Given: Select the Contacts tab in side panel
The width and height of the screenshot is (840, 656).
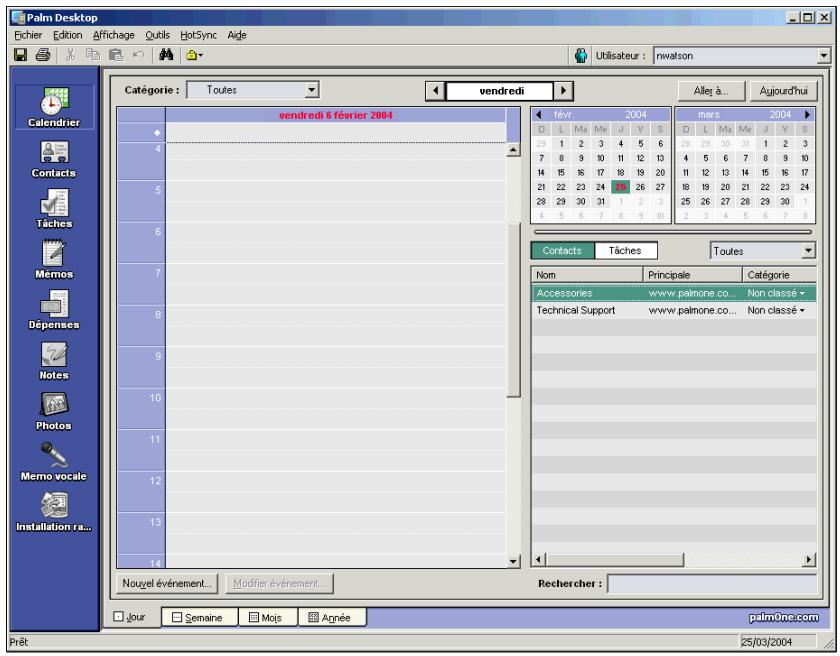Looking at the screenshot, I should tap(562, 251).
